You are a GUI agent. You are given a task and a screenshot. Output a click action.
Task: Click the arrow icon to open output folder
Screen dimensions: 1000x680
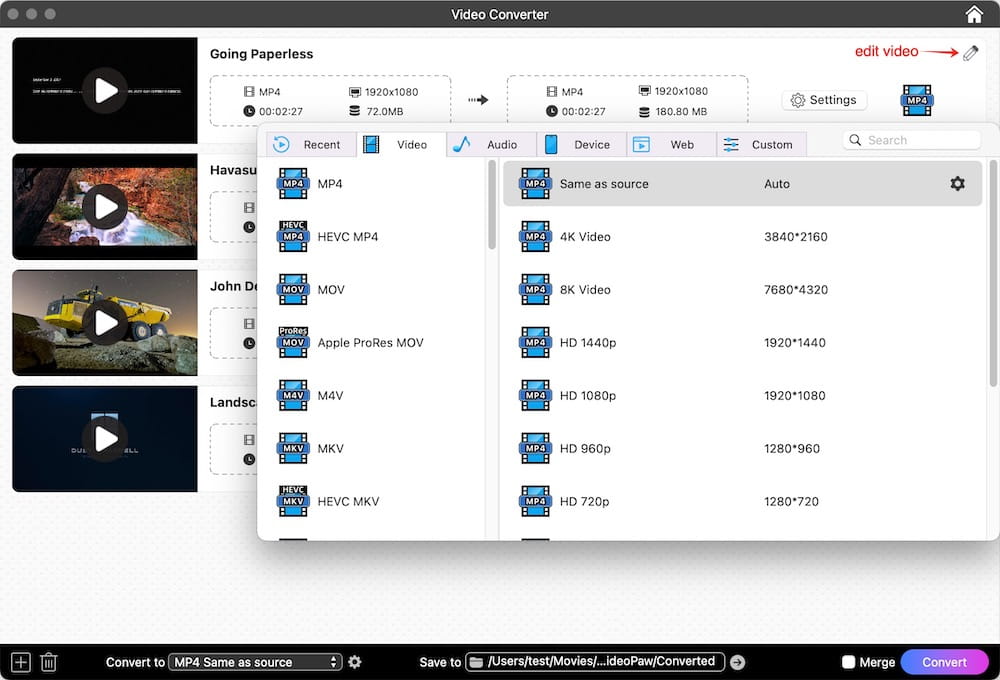(738, 662)
